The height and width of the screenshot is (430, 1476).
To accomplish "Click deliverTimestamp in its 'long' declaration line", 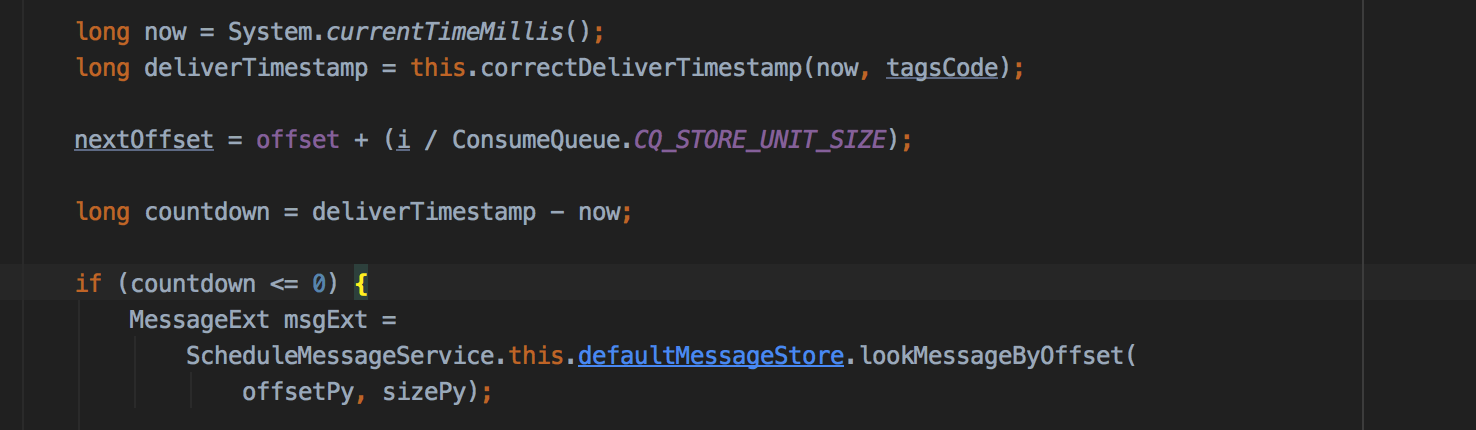I will 256,68.
